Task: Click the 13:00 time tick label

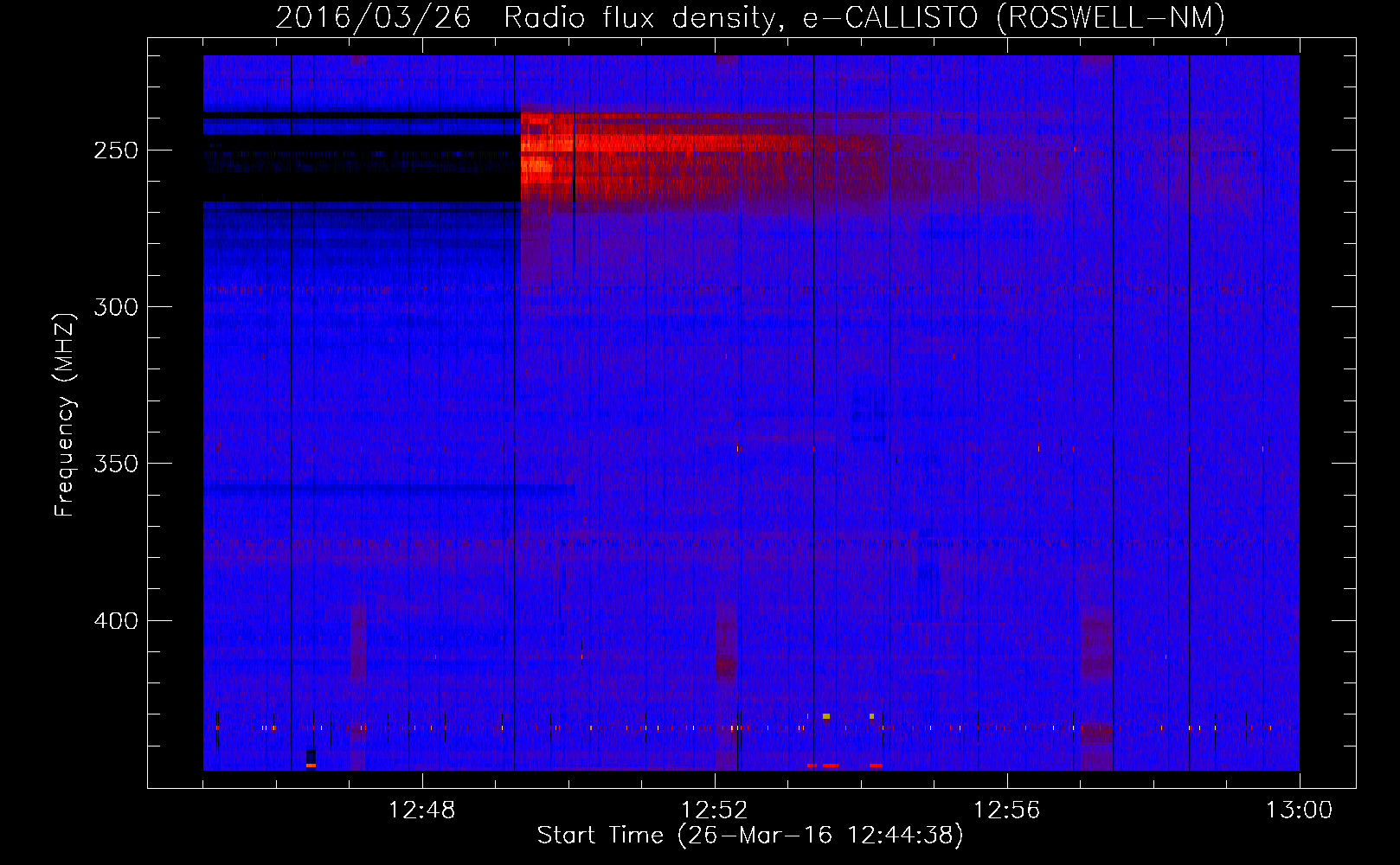Action: coord(1299,811)
